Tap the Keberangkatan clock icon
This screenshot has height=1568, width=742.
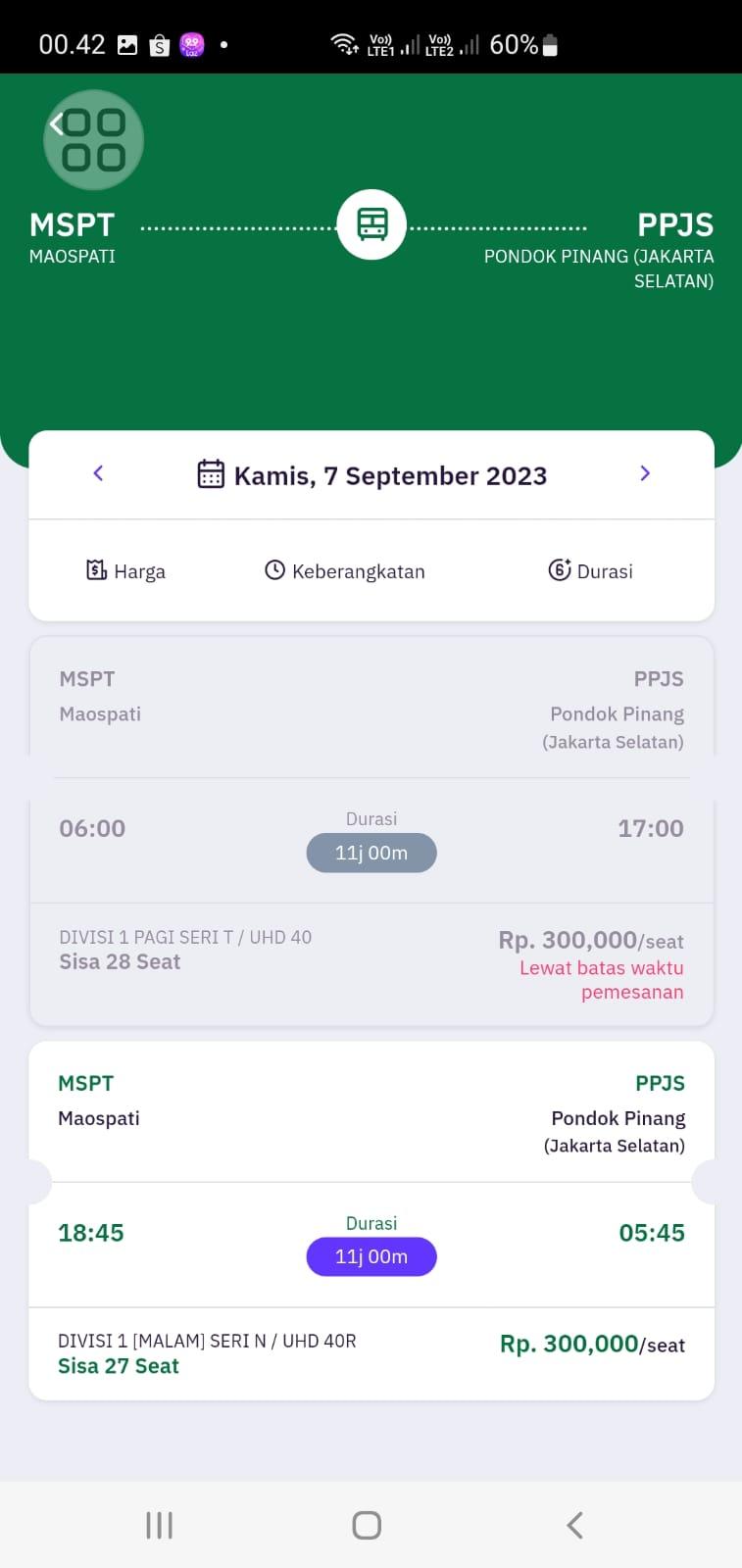(x=274, y=570)
